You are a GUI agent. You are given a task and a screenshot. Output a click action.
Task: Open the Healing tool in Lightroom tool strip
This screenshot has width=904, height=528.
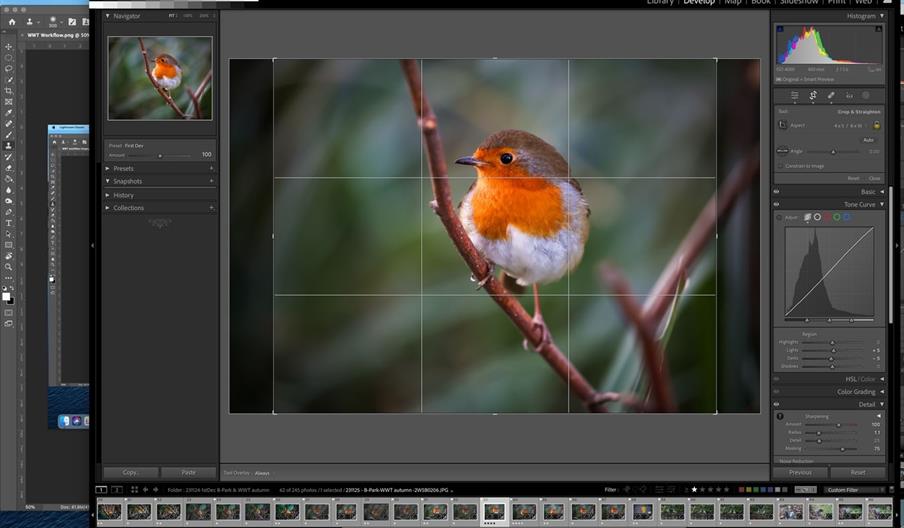pyautogui.click(x=831, y=95)
